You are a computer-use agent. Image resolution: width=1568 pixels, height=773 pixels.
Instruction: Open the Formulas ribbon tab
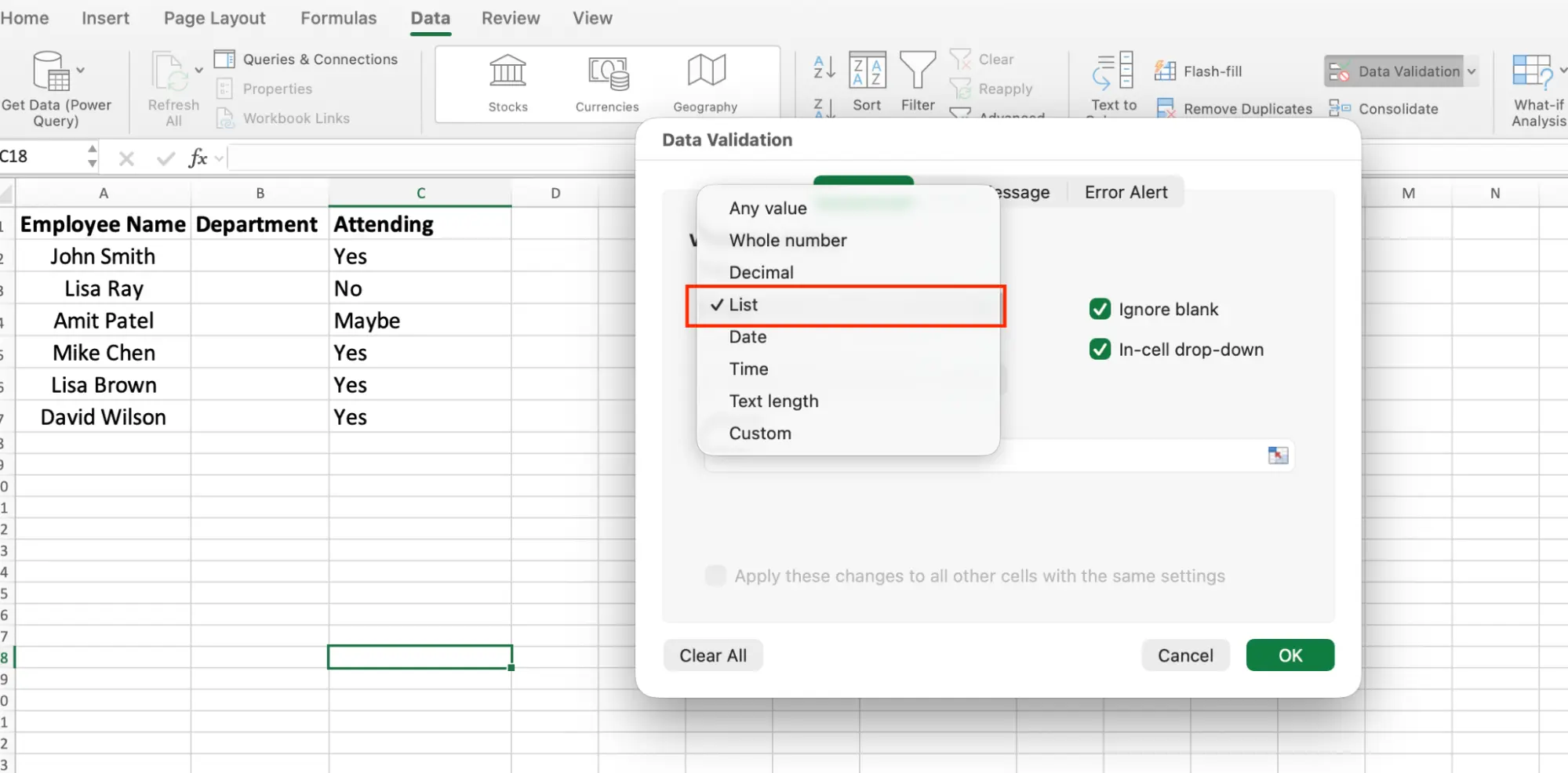[x=338, y=17]
